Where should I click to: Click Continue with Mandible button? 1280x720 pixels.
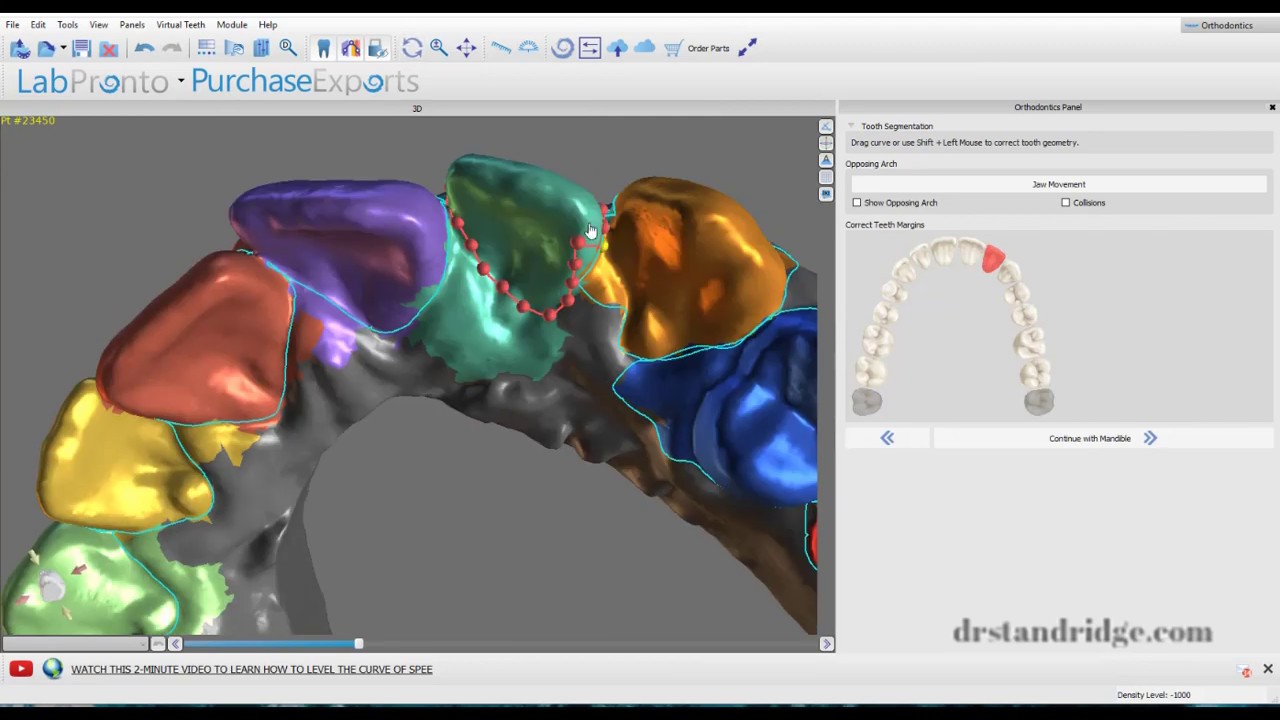click(1103, 438)
